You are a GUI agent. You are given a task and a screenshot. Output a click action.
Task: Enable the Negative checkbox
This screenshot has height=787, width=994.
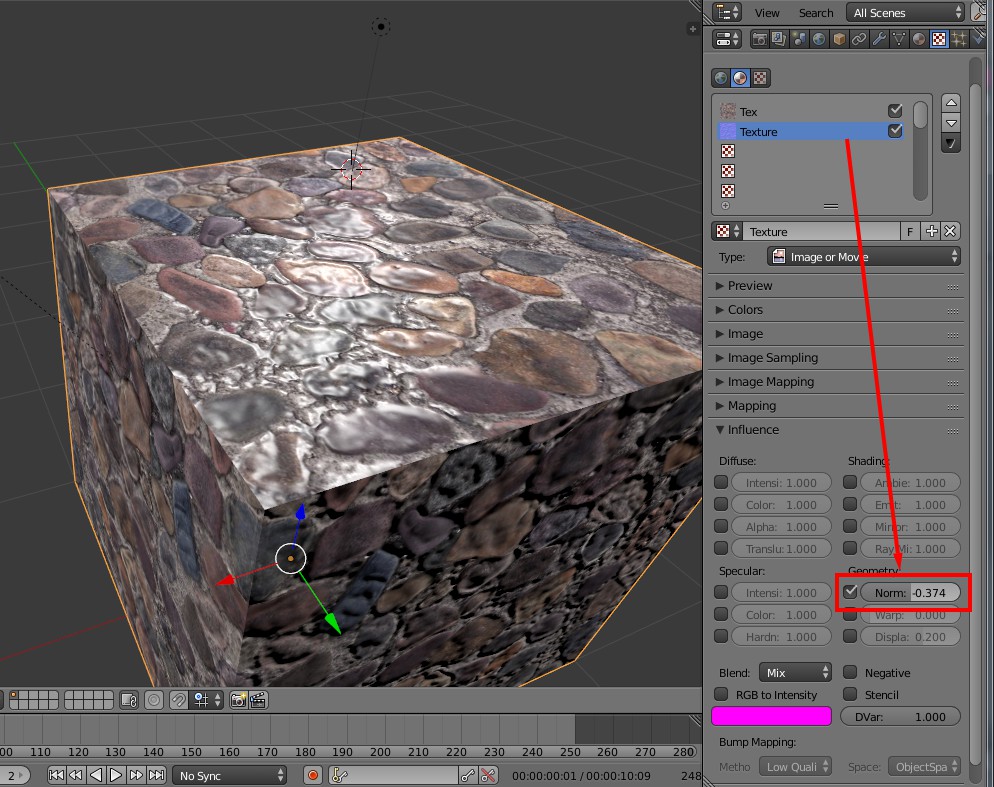pyautogui.click(x=850, y=673)
